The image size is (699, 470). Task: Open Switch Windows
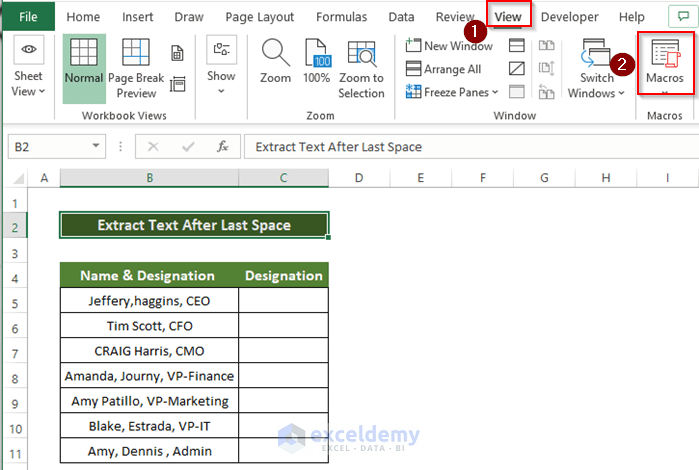point(596,68)
